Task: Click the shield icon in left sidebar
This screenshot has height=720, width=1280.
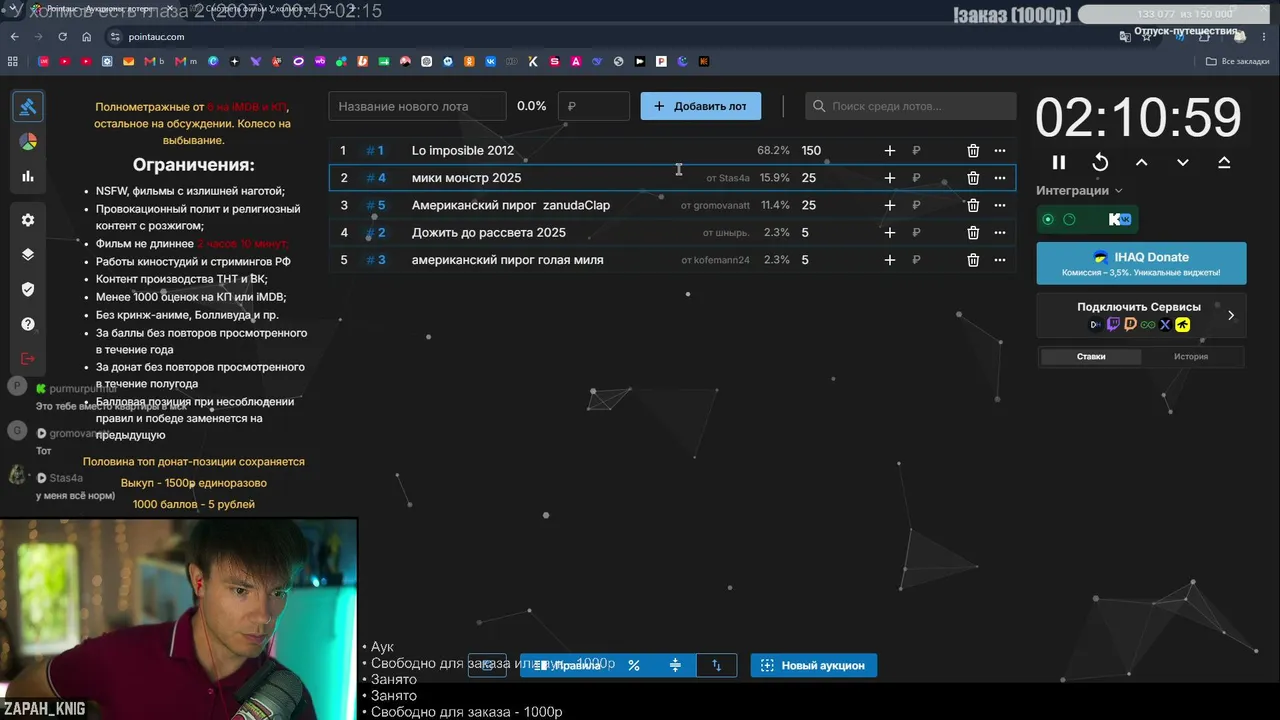Action: pos(28,289)
